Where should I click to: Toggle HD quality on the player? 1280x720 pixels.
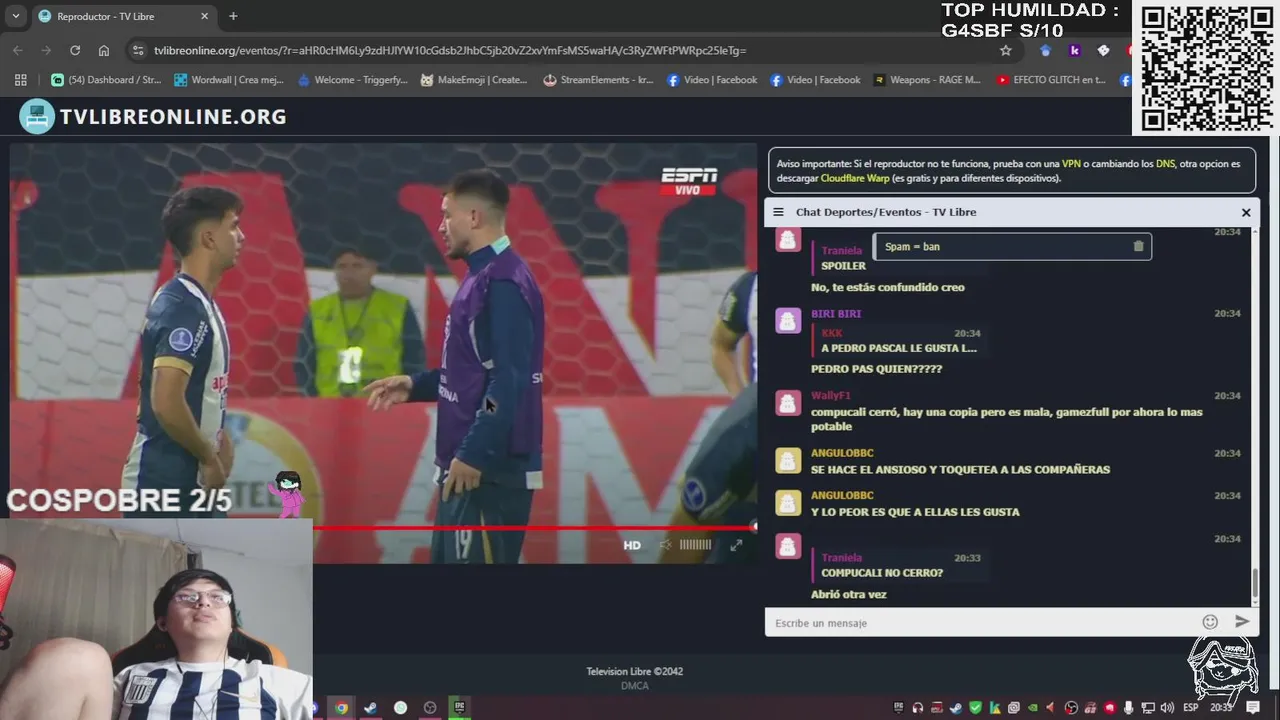coord(632,545)
